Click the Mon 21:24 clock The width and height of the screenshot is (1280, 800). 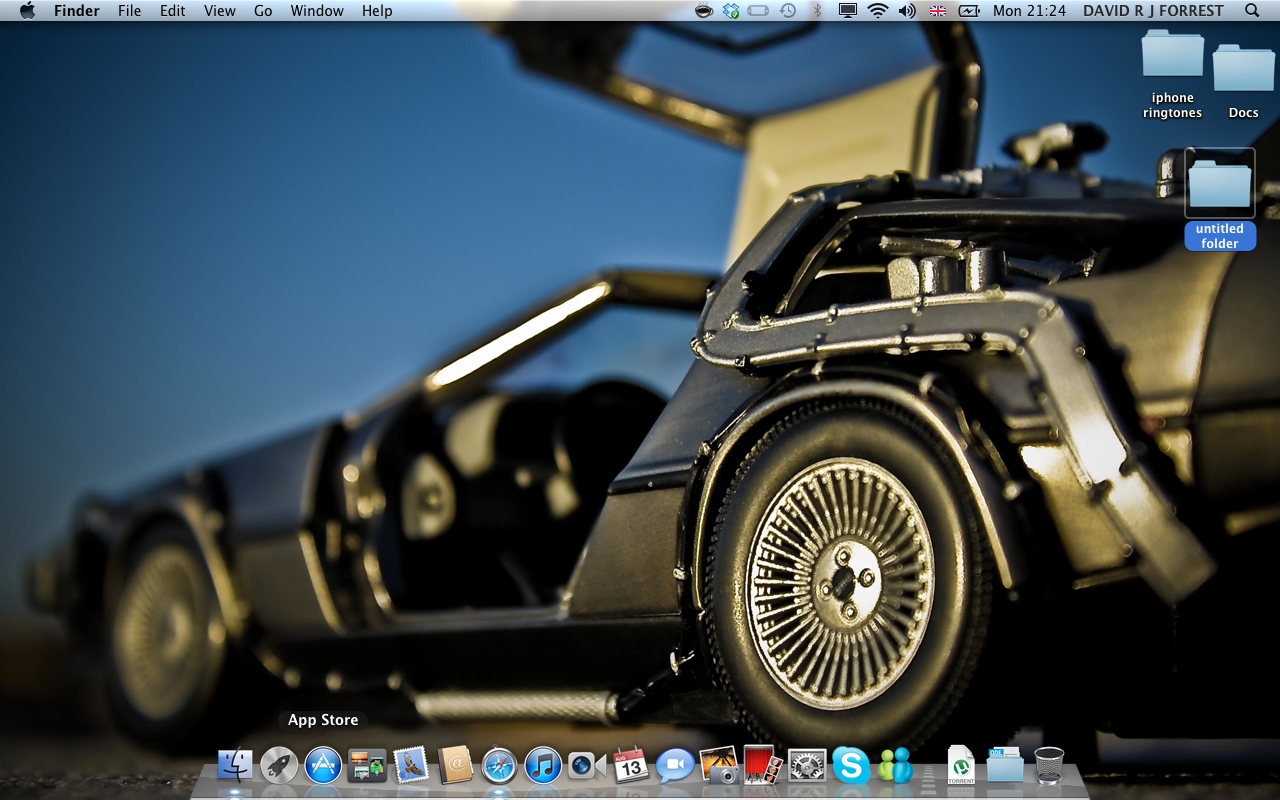point(1029,11)
